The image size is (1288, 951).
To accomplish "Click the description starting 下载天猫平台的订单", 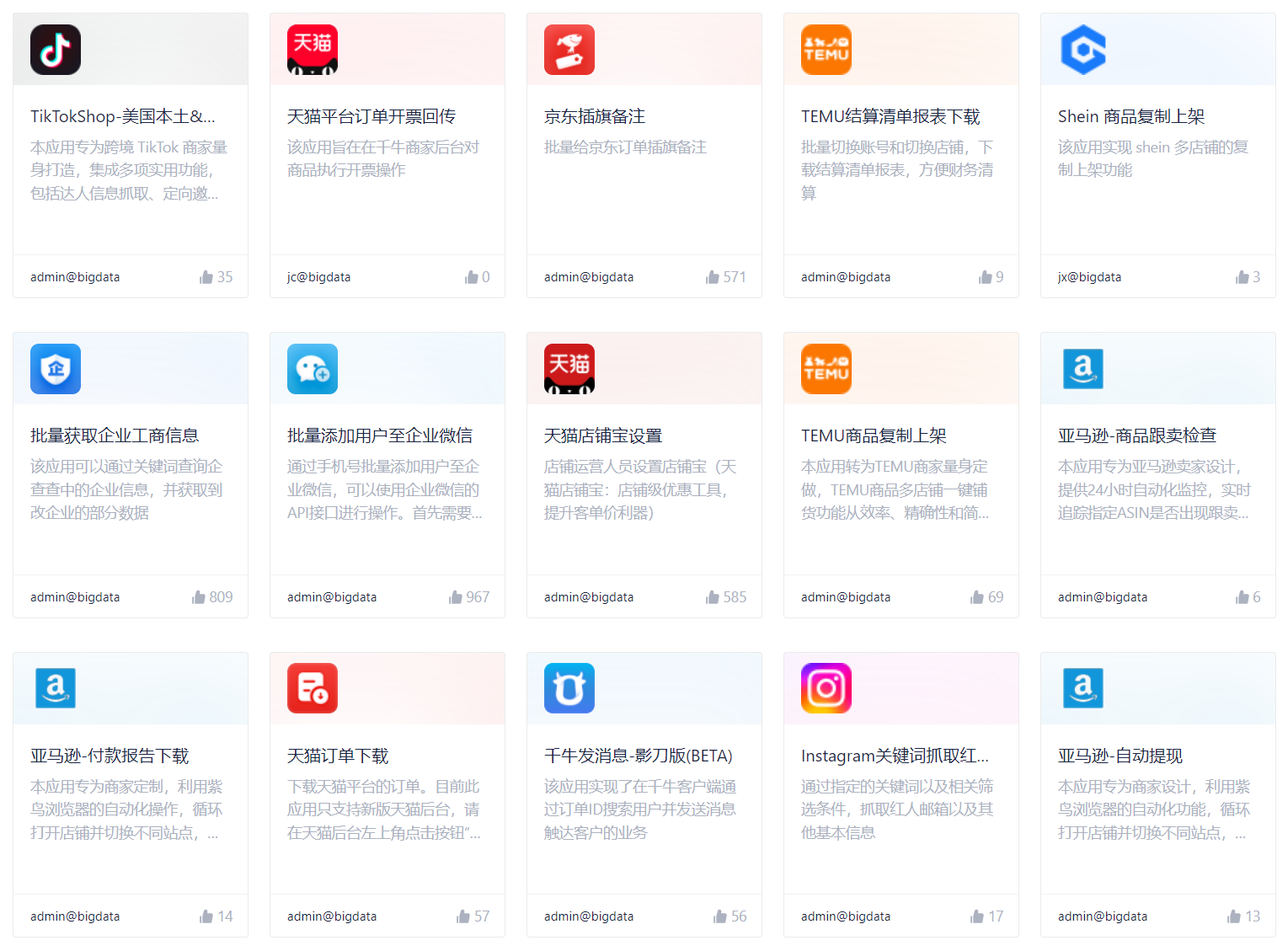I will 384,809.
